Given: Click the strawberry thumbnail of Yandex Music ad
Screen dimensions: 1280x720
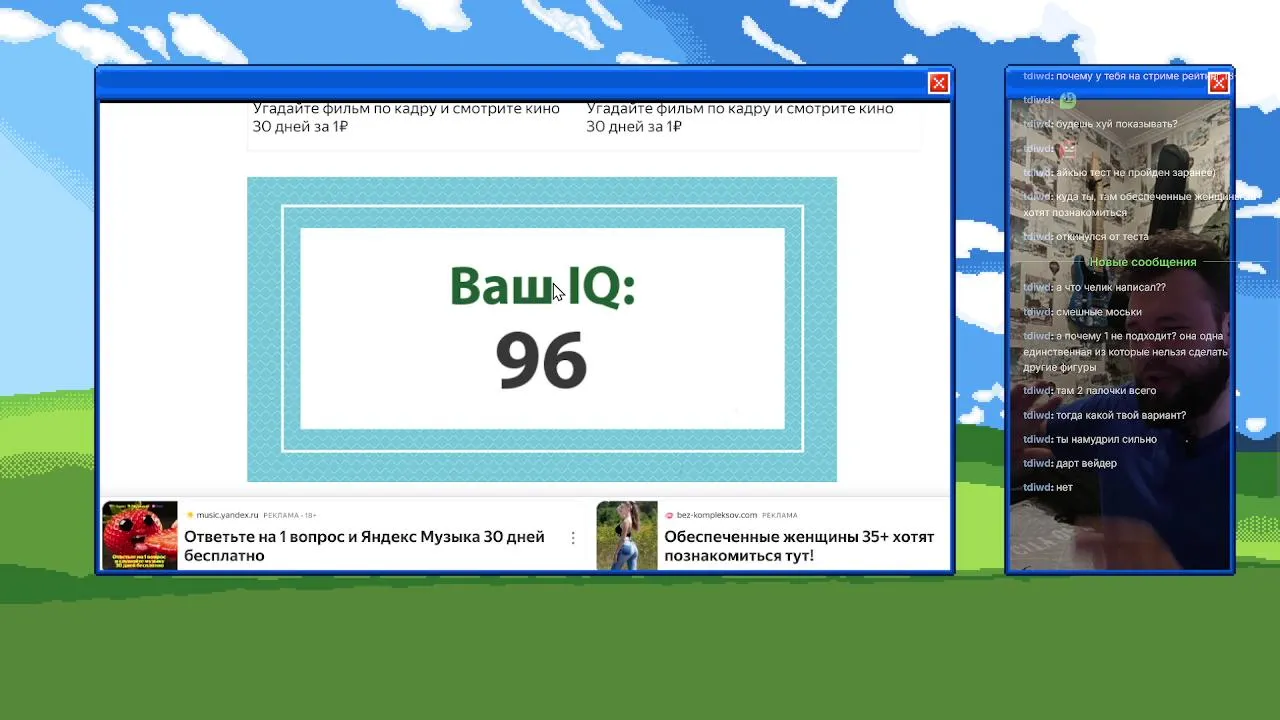Looking at the screenshot, I should [140, 536].
